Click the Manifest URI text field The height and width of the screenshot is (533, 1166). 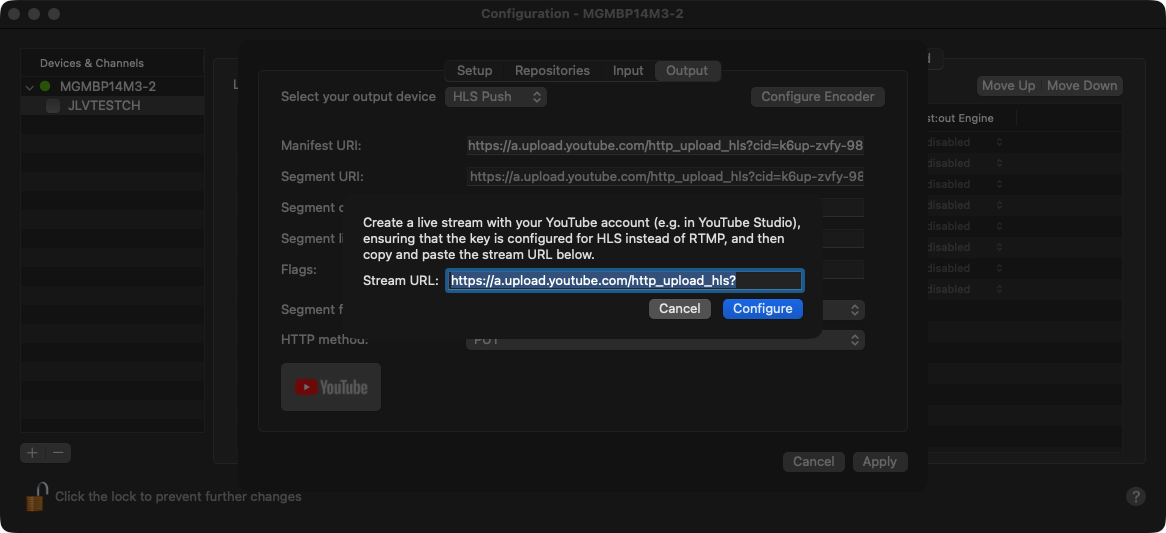pos(665,146)
